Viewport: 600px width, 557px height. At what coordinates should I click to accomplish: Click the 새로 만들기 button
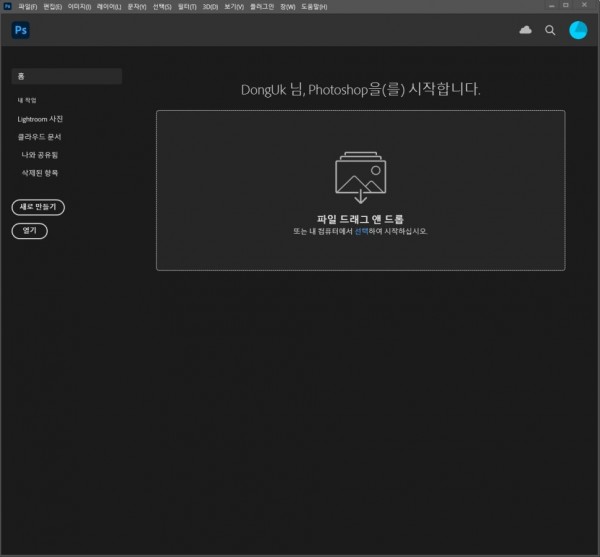38,207
